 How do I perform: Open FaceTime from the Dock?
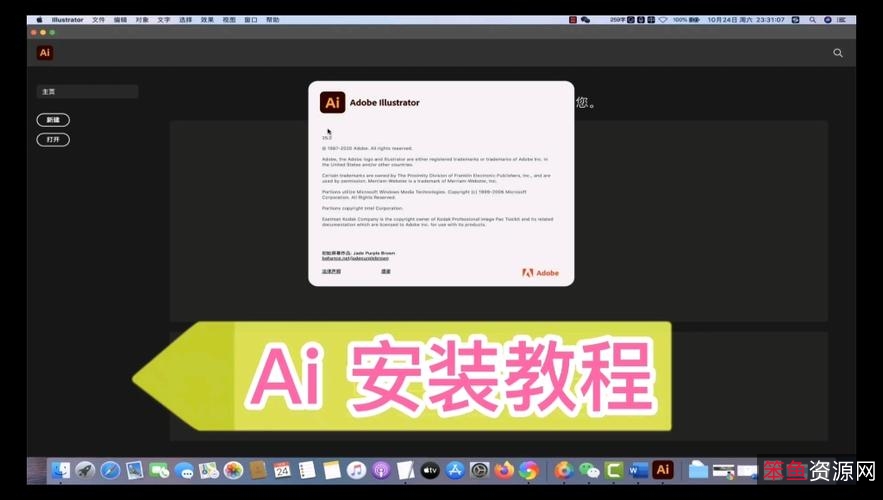(x=159, y=470)
